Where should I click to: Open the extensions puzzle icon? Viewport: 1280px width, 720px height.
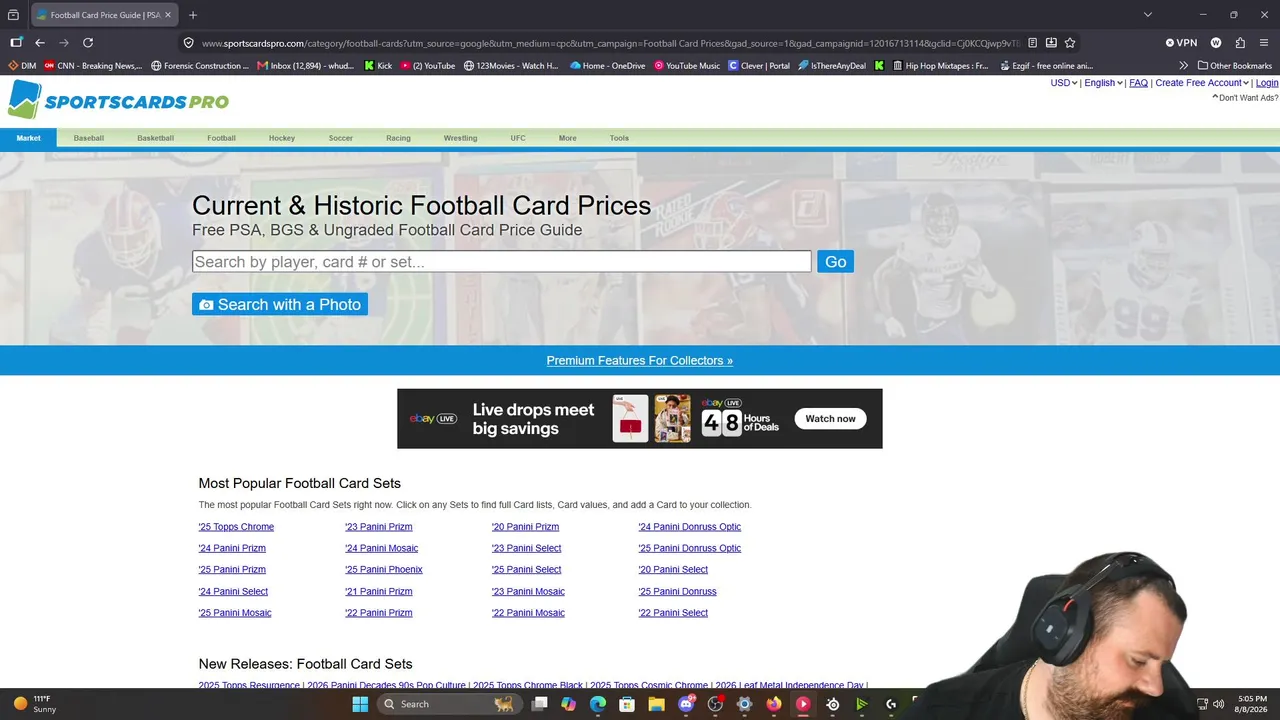pyautogui.click(x=1240, y=43)
